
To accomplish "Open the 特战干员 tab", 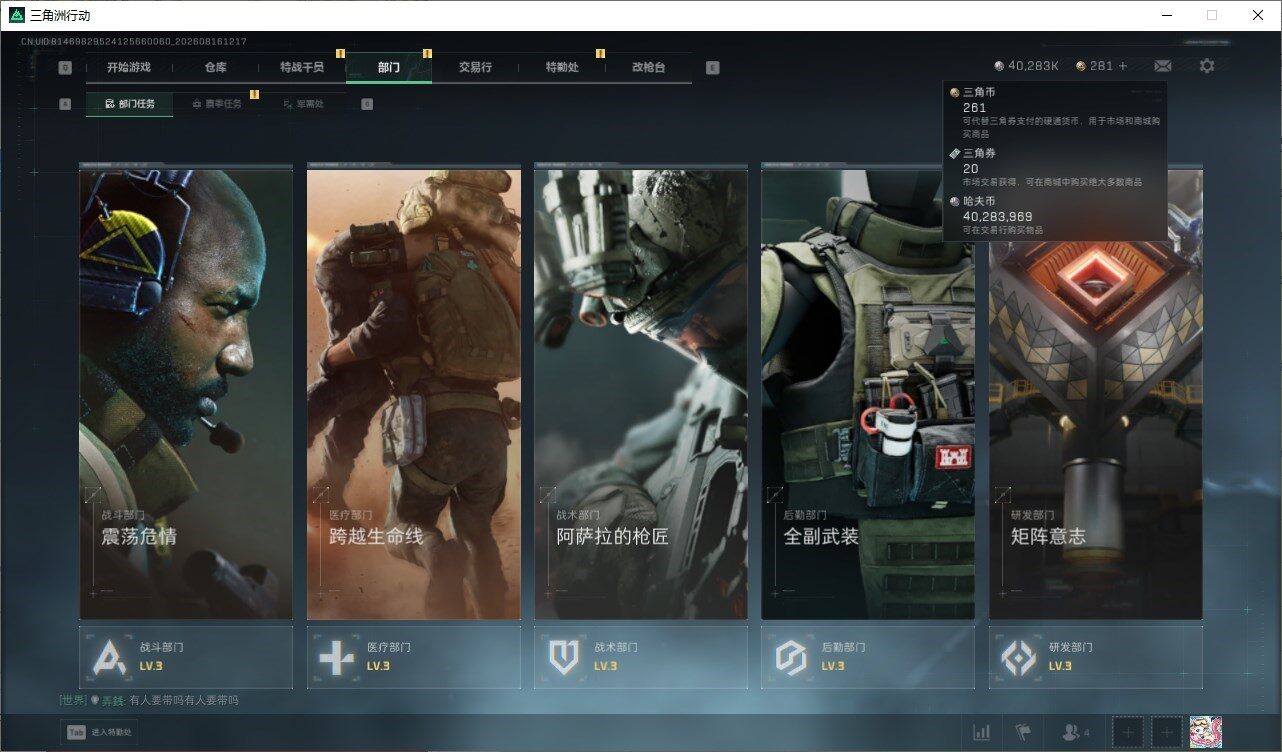I will pos(302,67).
